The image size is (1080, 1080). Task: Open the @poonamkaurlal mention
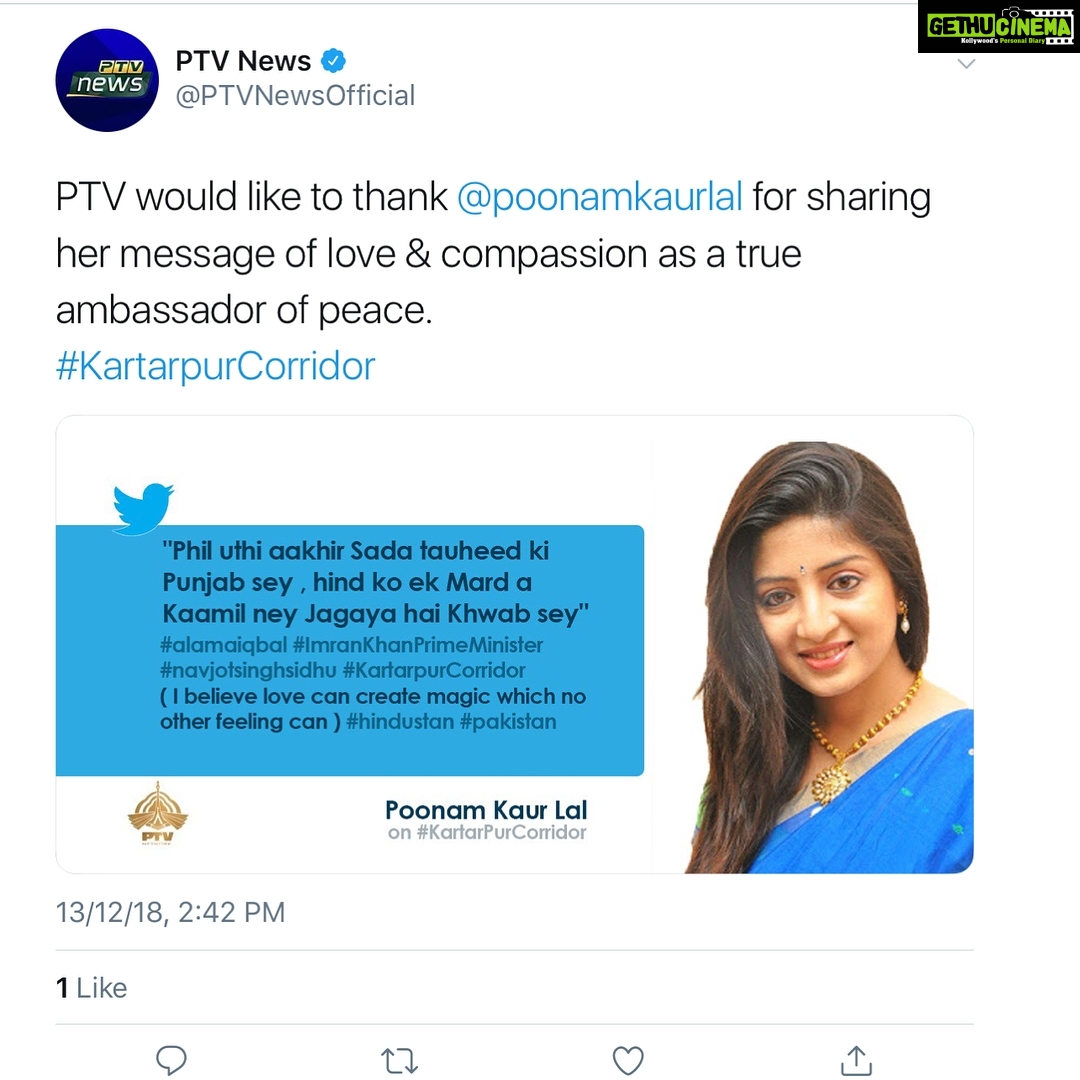point(600,197)
